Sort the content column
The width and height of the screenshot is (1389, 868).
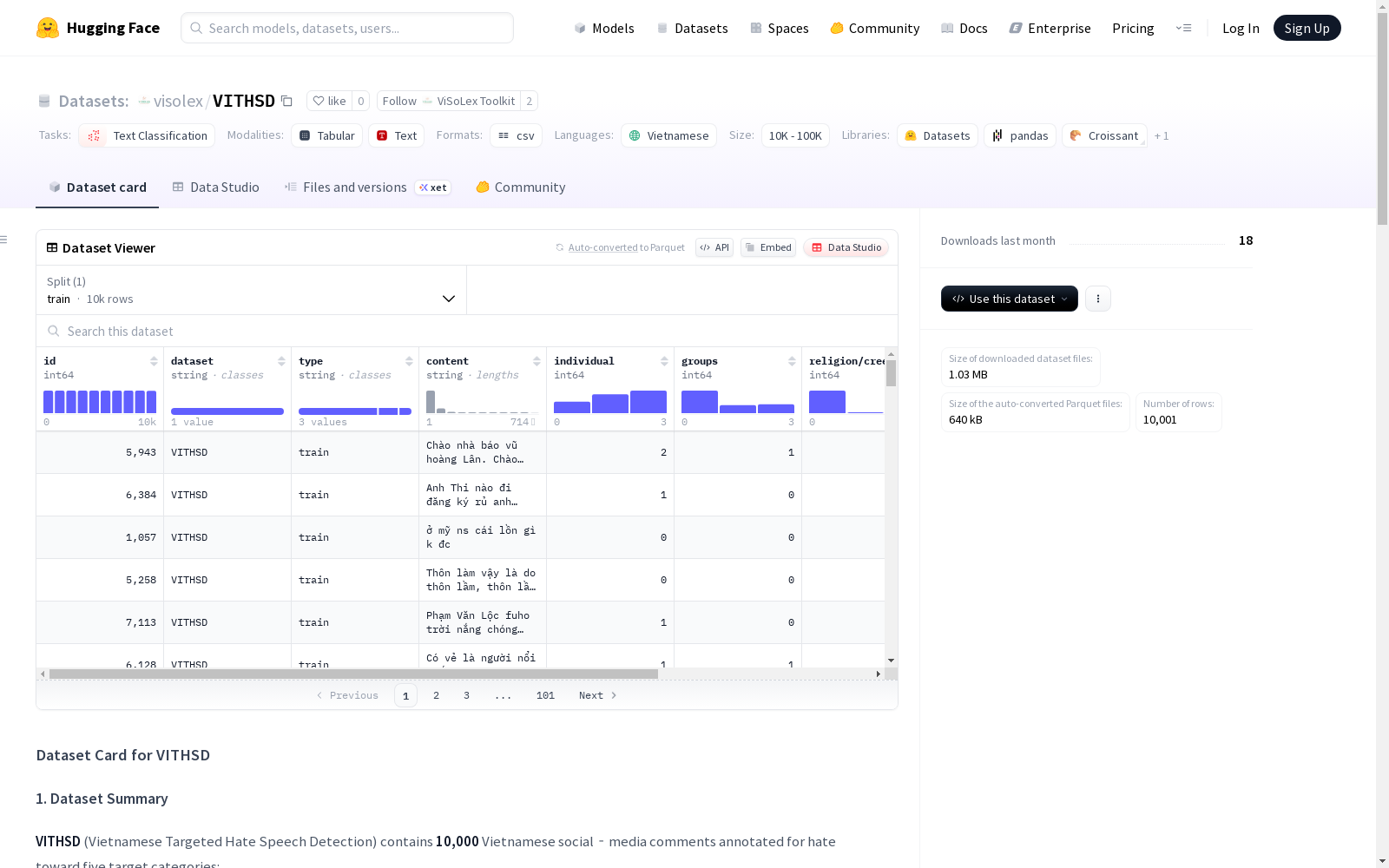pyautogui.click(x=537, y=361)
